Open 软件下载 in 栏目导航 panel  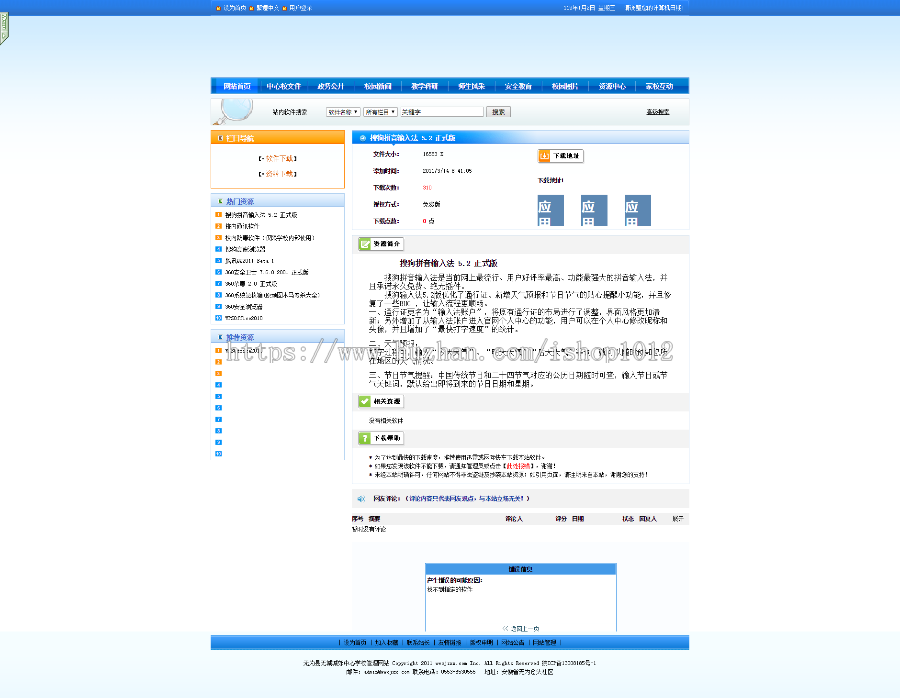pyautogui.click(x=280, y=158)
